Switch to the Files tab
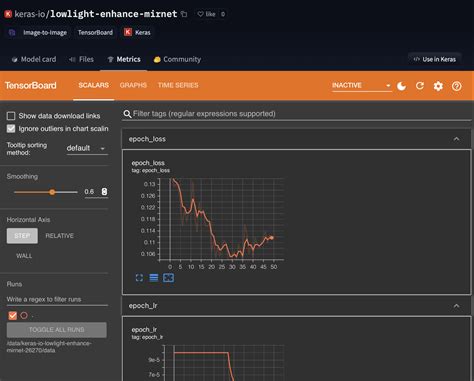Screen dimensions: 474x381 pyautogui.click(x=81, y=59)
